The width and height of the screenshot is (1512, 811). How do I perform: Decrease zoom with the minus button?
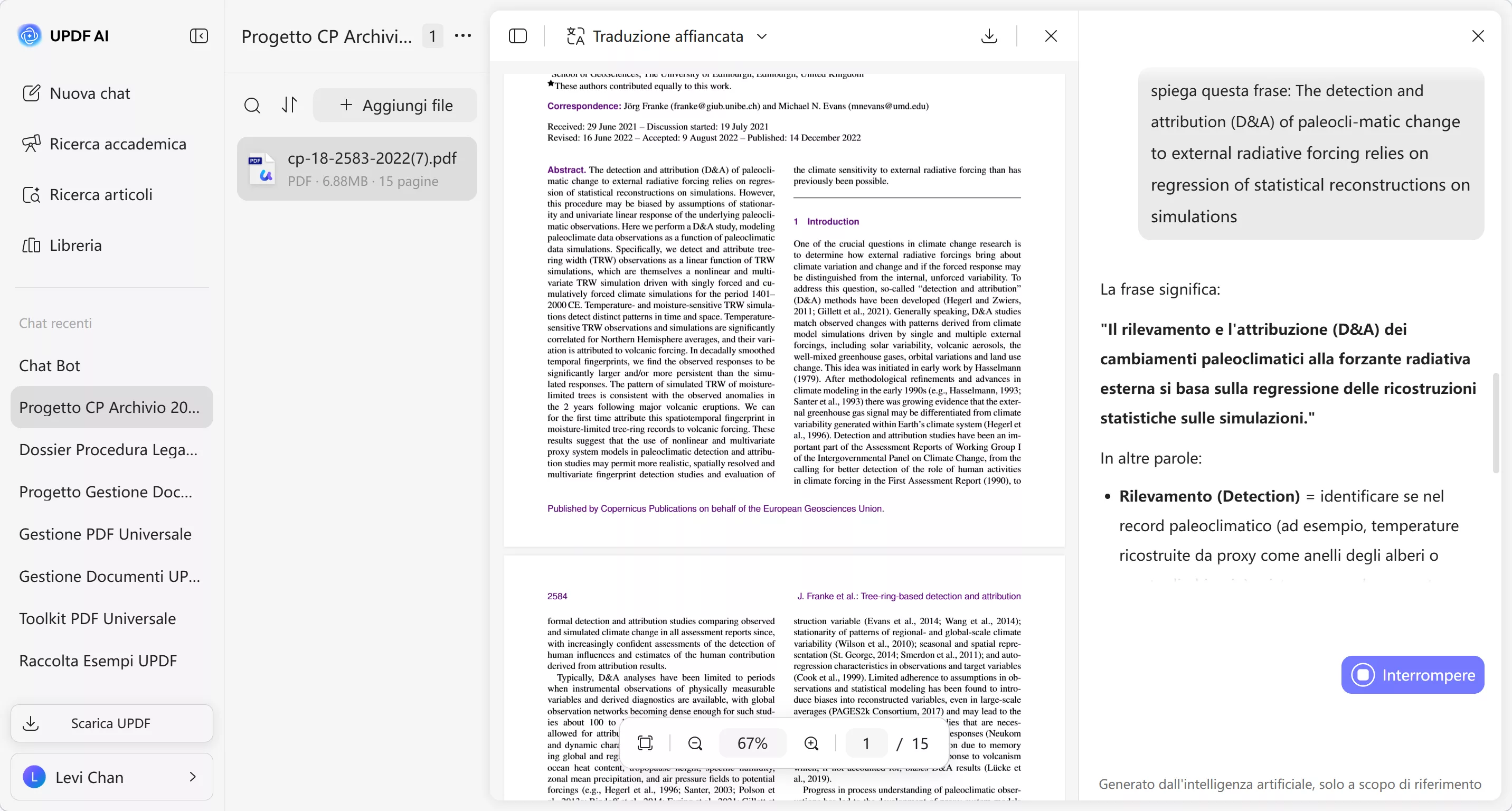click(694, 743)
